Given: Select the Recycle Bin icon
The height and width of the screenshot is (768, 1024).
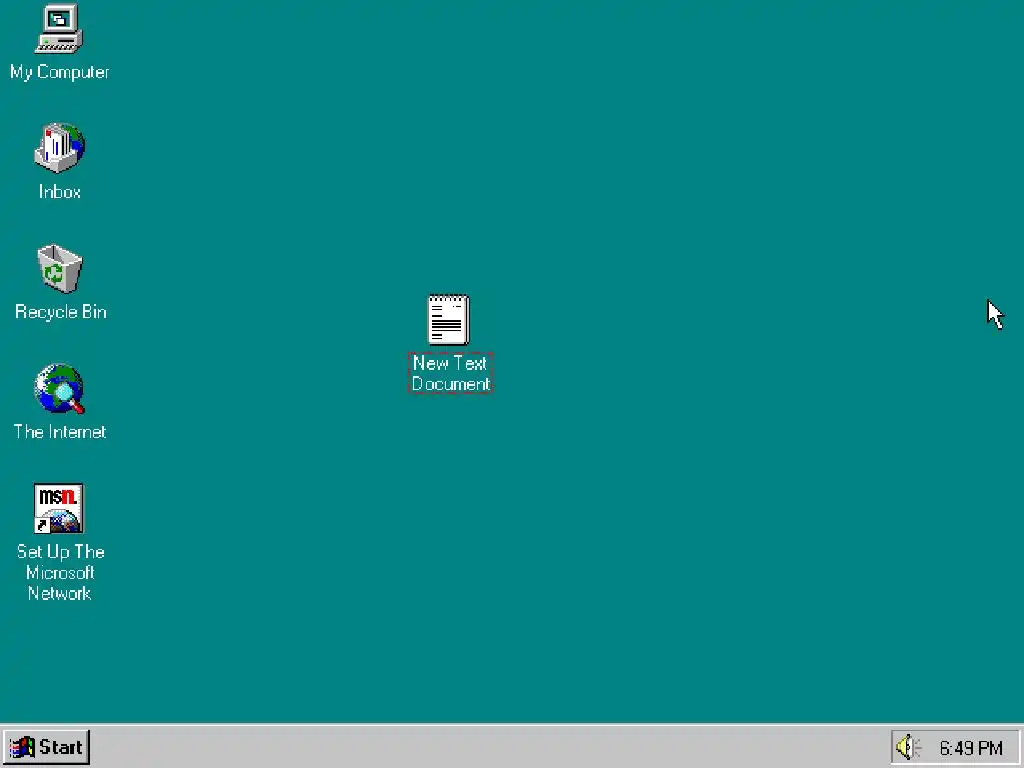Looking at the screenshot, I should 59,268.
